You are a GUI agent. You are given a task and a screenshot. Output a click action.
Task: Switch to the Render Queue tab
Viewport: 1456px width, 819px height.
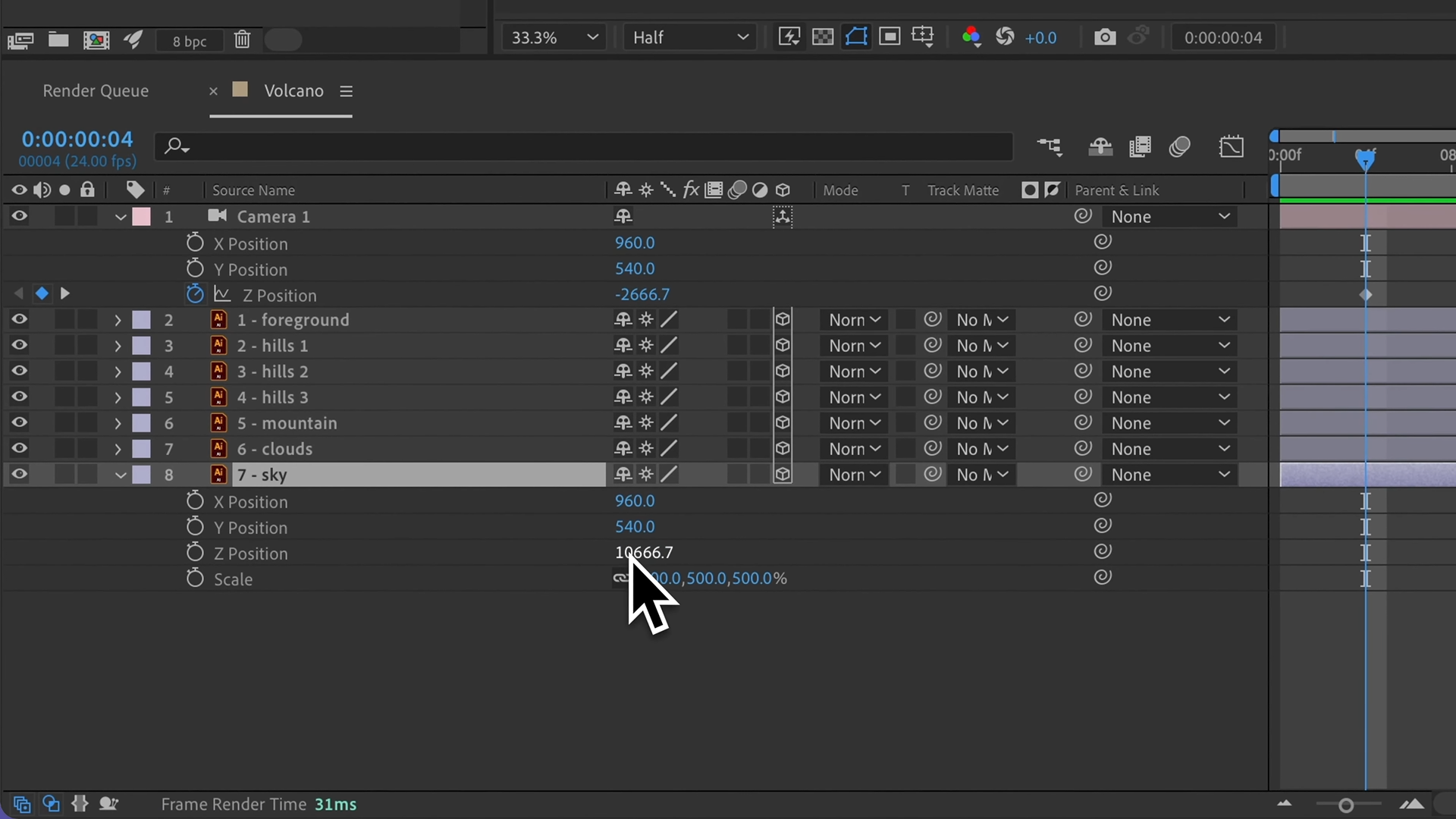(x=96, y=91)
